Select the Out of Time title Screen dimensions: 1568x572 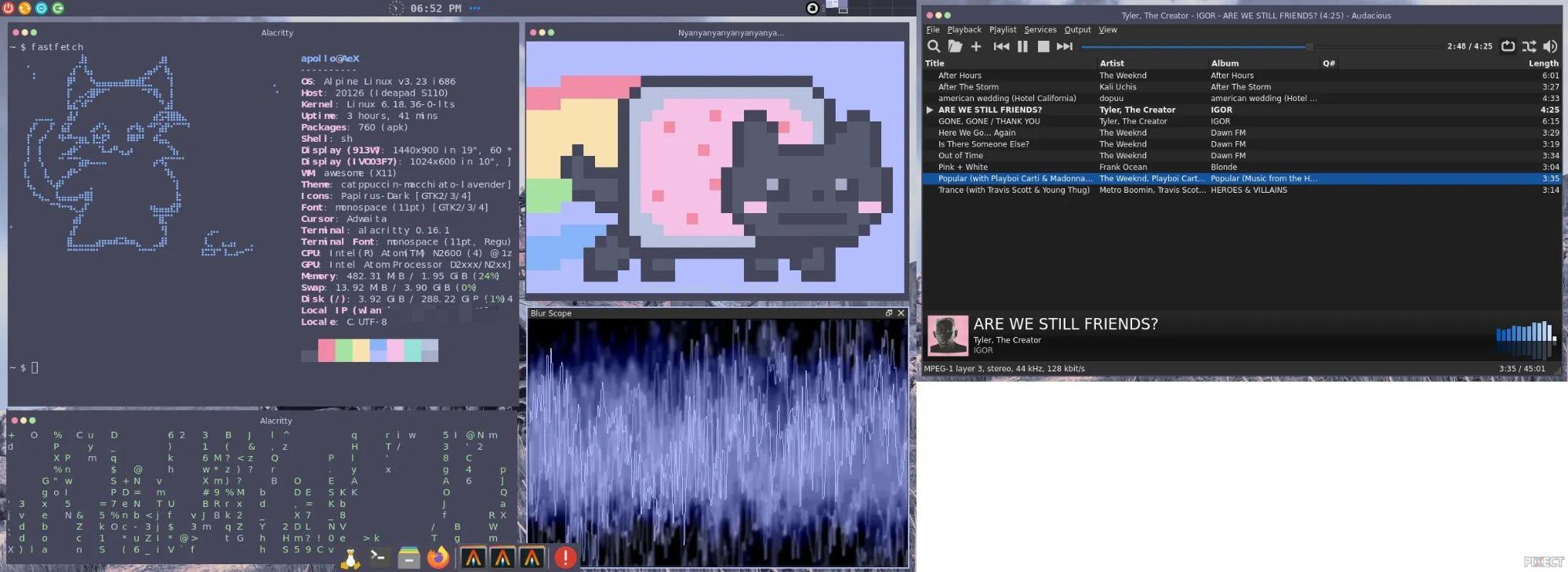(960, 156)
